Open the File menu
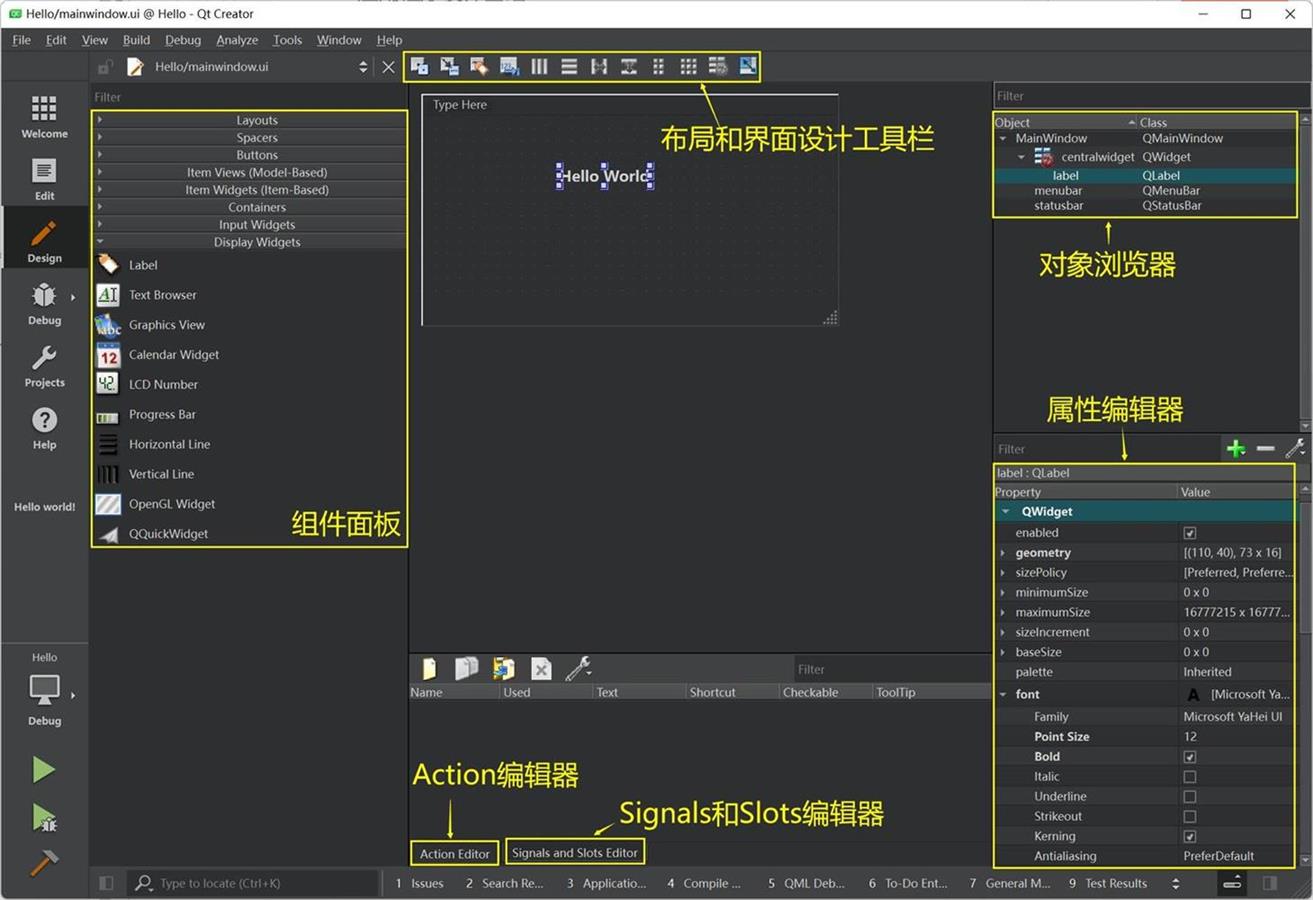 tap(21, 40)
